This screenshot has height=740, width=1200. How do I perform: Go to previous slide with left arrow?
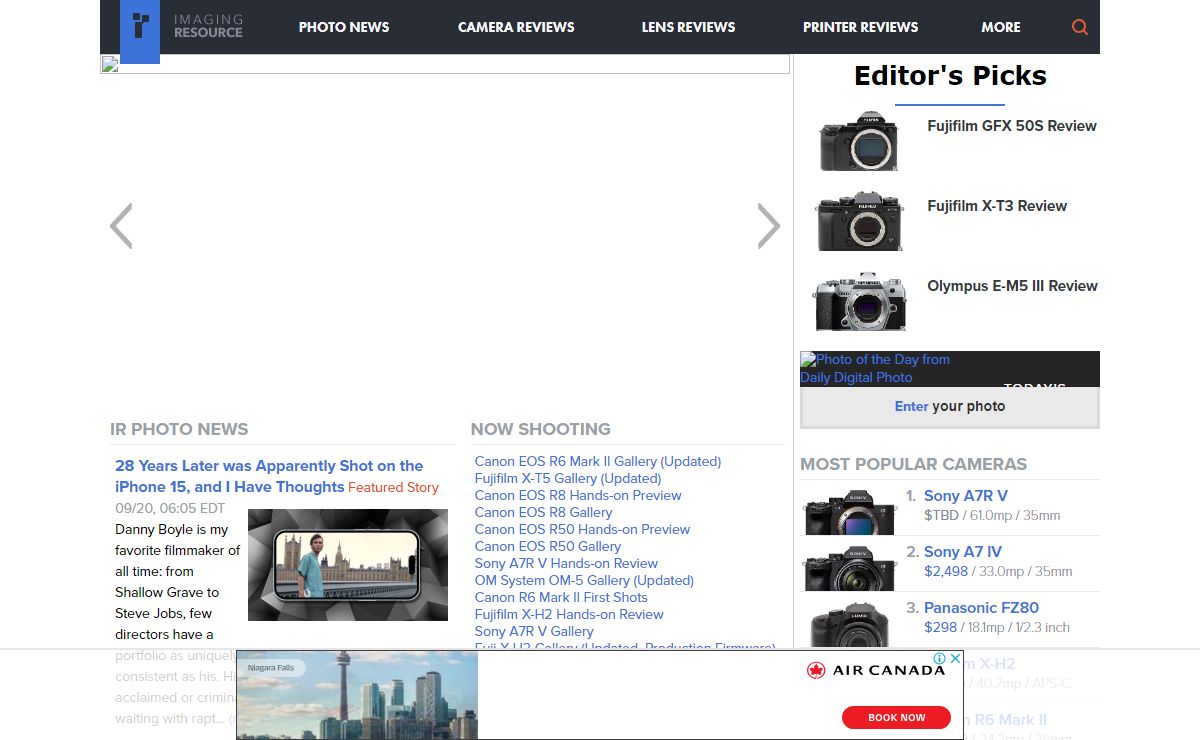point(121,226)
